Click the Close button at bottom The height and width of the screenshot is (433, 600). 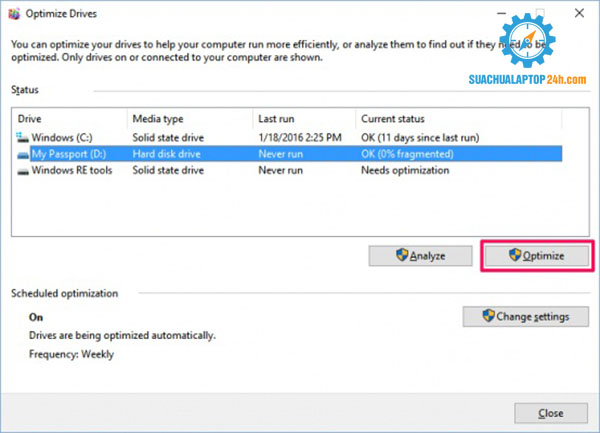551,413
